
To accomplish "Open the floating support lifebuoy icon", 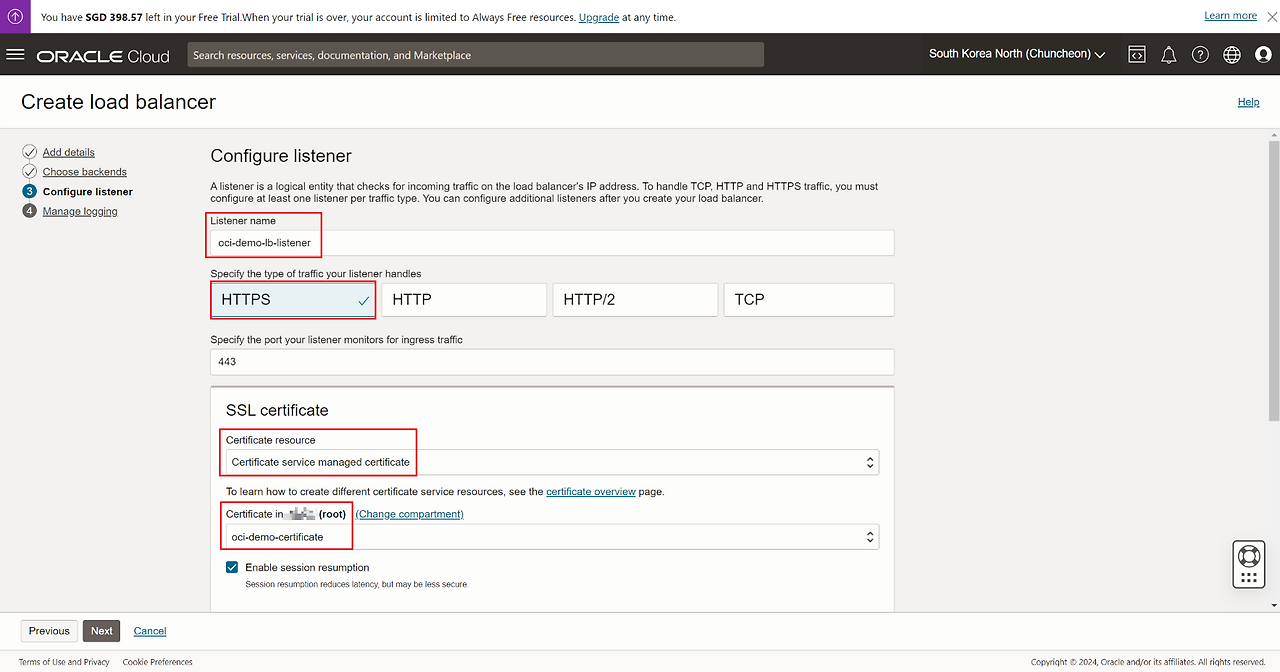I will pyautogui.click(x=1249, y=555).
